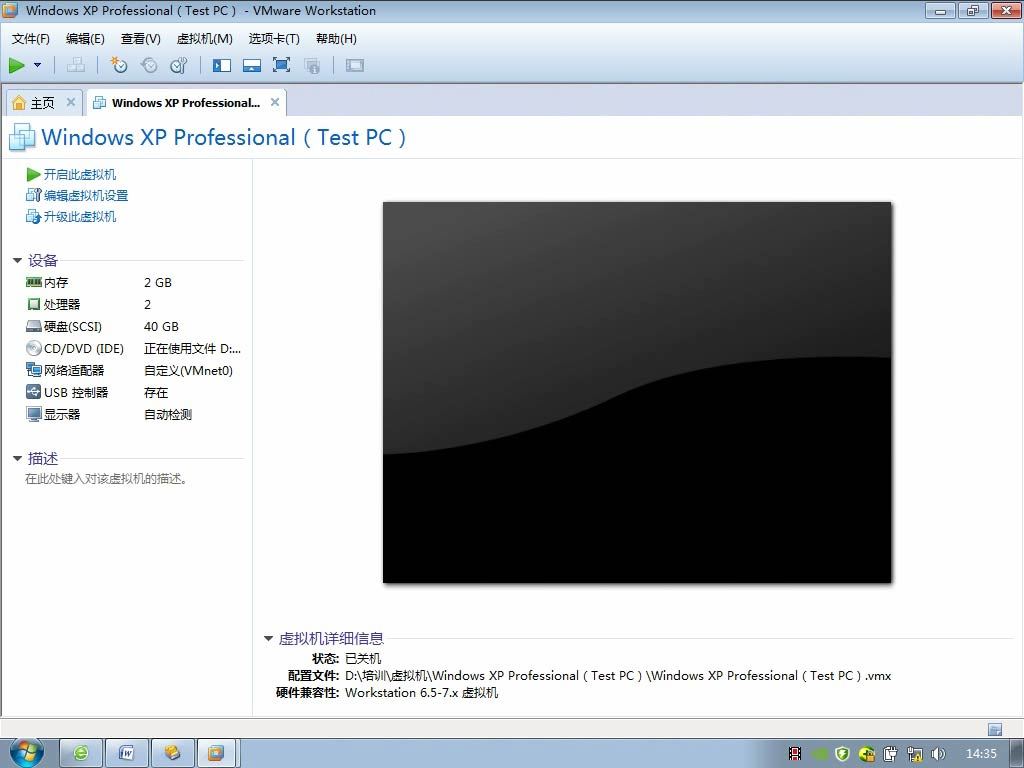Click the Unity mode toolbar icon
The height and width of the screenshot is (768, 1024).
point(312,65)
